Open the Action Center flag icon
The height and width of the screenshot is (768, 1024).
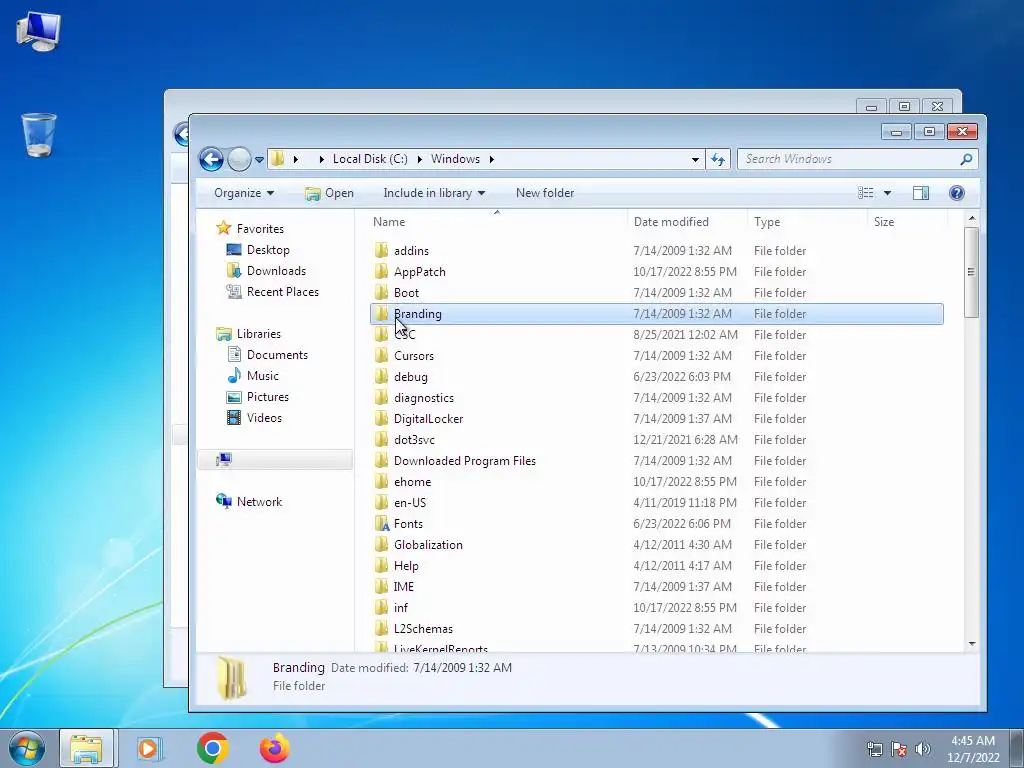point(898,749)
